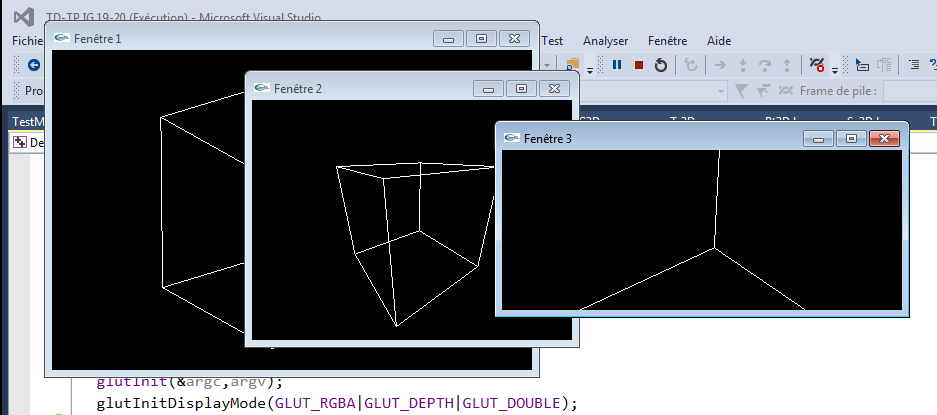Expand the debug toolbar overflow arrow
Image resolution: width=937 pixels, height=415 pixels.
click(834, 68)
